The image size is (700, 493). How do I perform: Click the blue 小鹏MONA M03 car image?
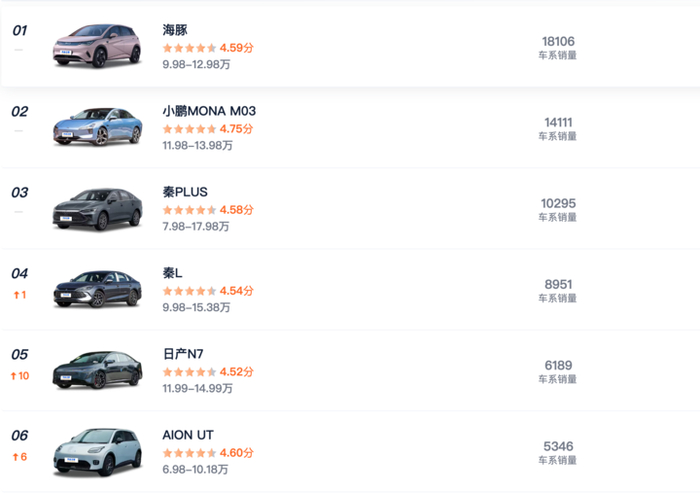point(97,127)
